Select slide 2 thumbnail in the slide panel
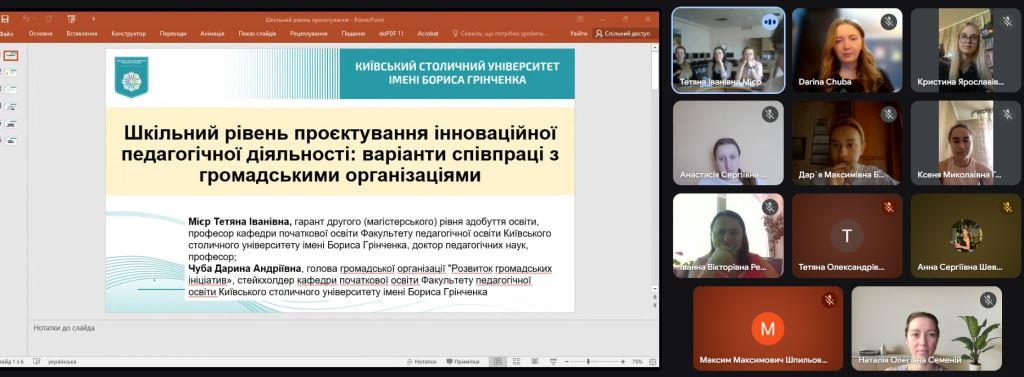1024x377 pixels. [x=11, y=72]
